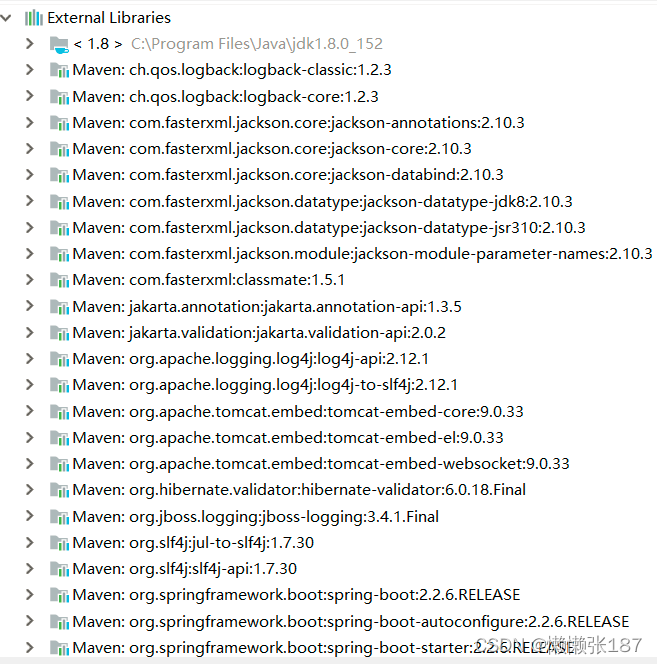Click the library icon for spring-boot-starter

coord(59,648)
